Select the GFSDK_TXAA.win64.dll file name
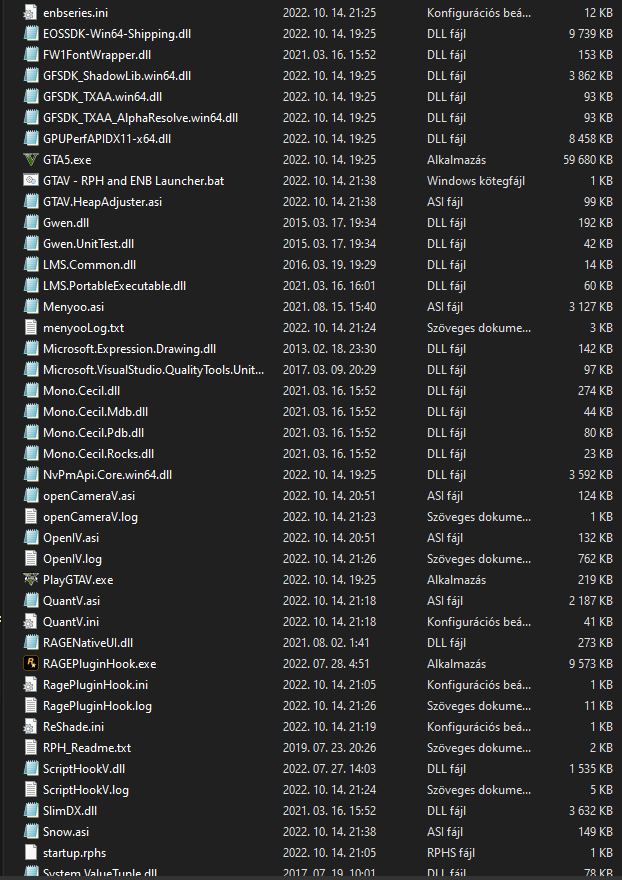 (103, 97)
